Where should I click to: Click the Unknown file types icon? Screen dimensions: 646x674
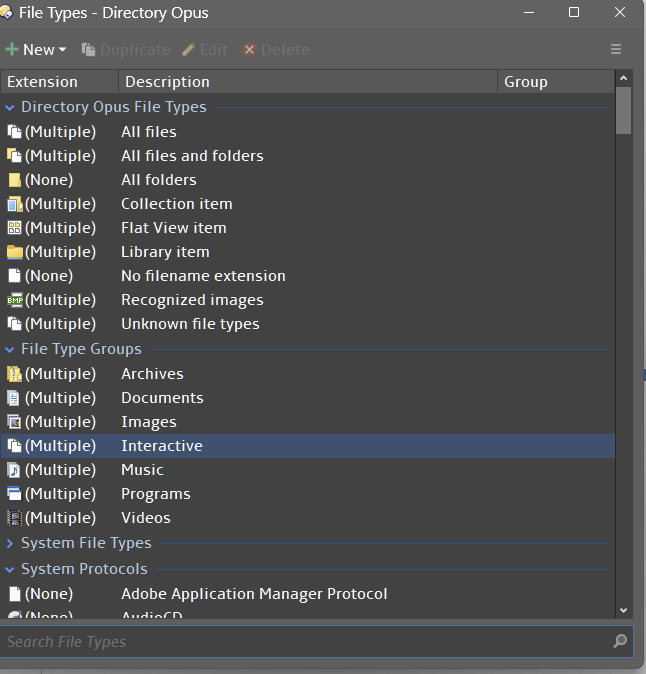[14, 324]
